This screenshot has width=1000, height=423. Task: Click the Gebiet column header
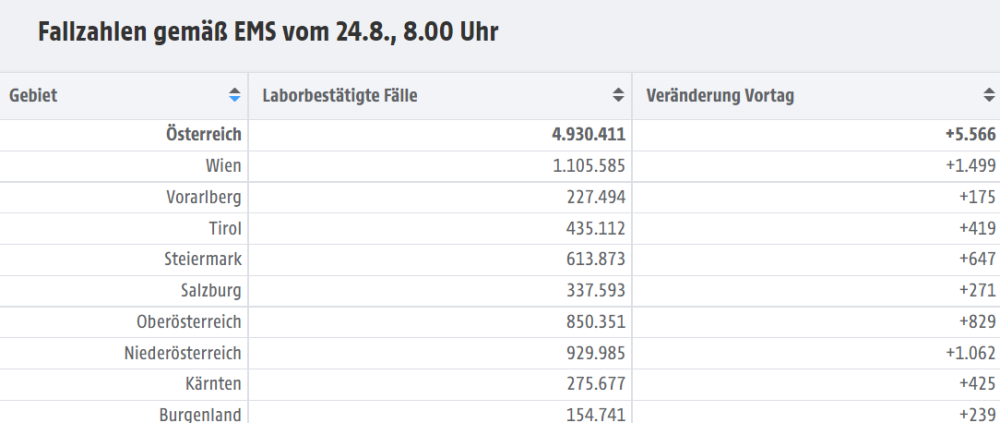[124, 96]
